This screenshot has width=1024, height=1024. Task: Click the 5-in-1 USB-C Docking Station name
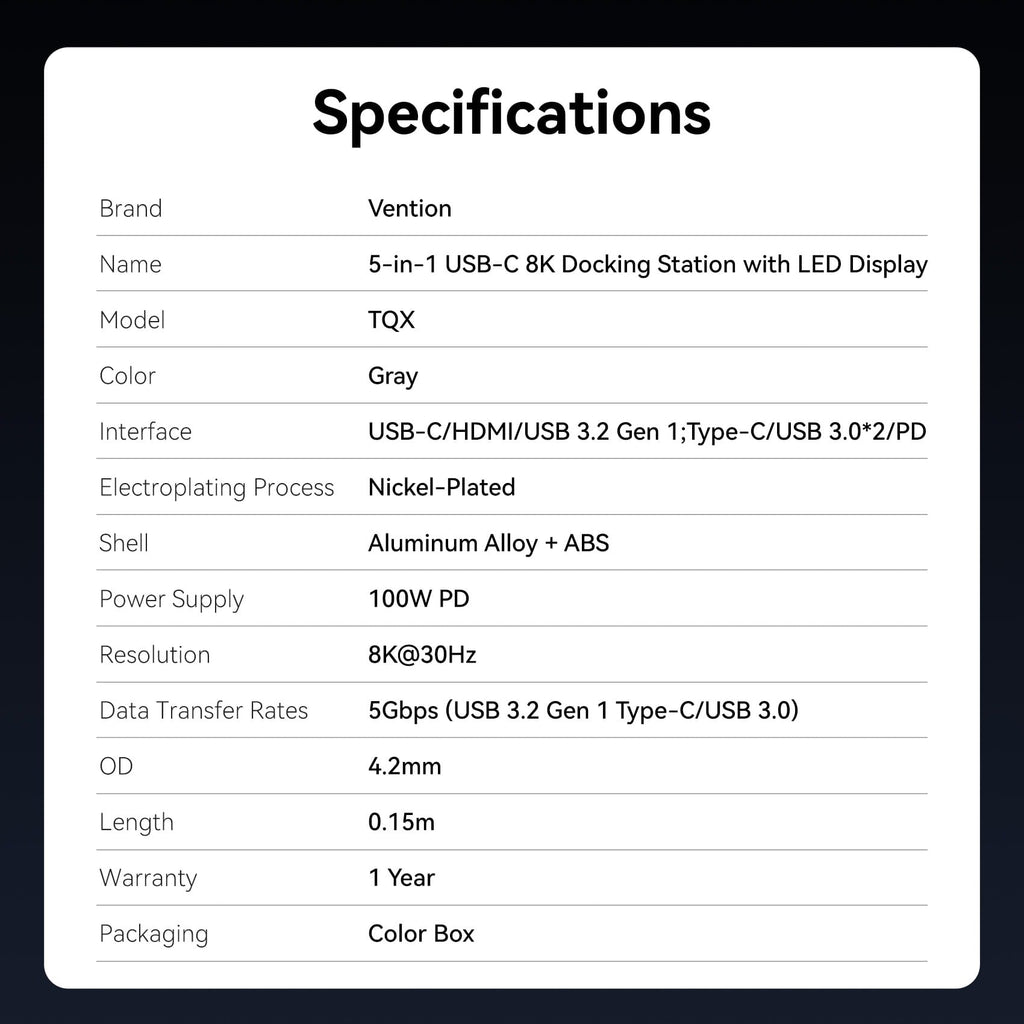click(648, 264)
